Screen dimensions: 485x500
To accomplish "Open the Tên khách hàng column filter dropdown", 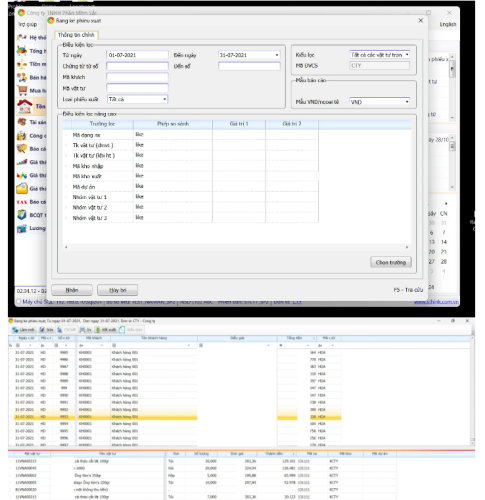I will (189, 345).
